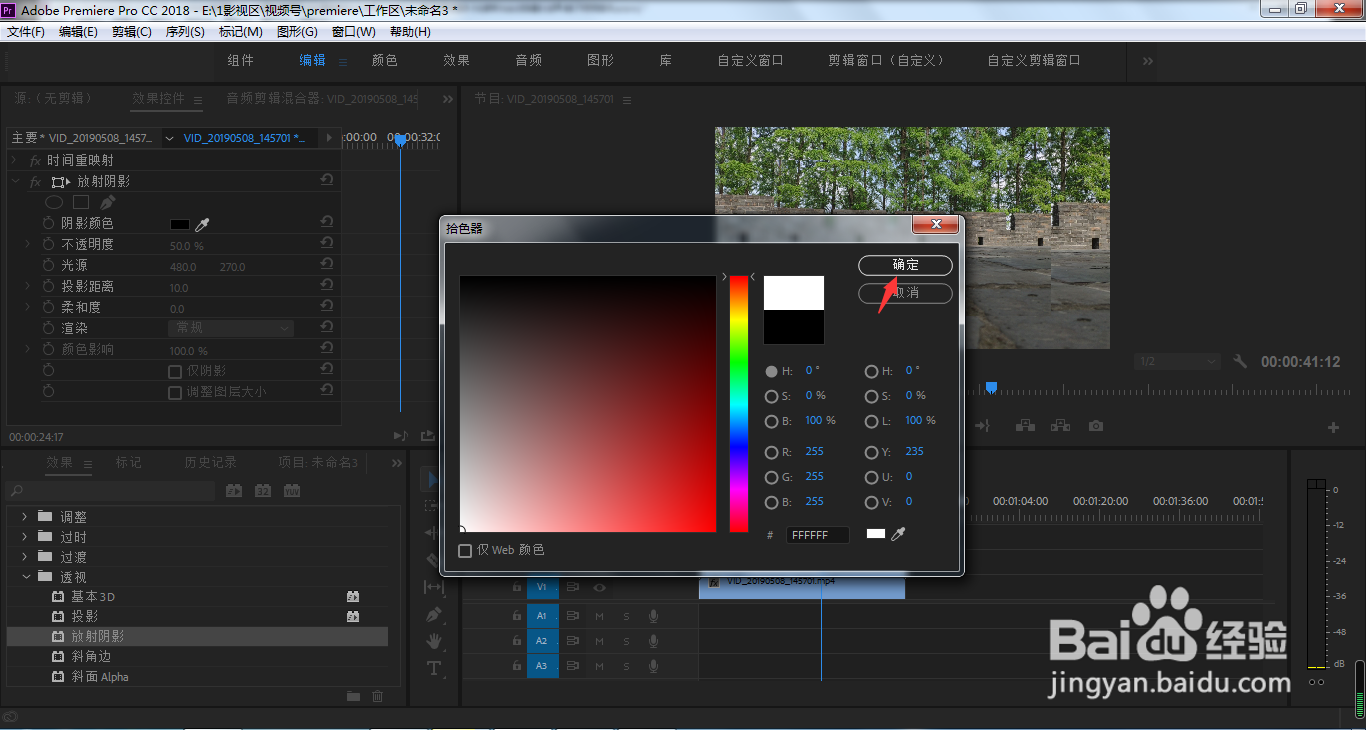Select the 斜角边 effect

pyautogui.click(x=91, y=656)
